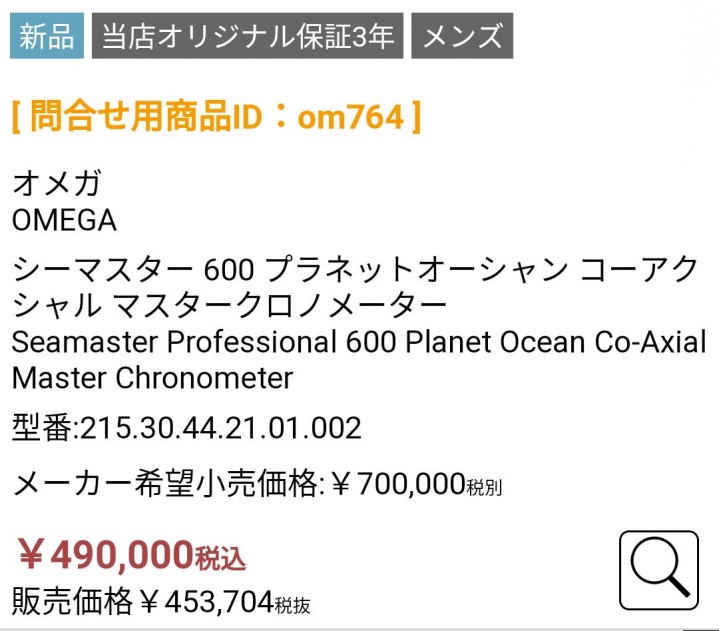The image size is (720, 631).
Task: Click the 販売価格 label
Action: [x=72, y=602]
